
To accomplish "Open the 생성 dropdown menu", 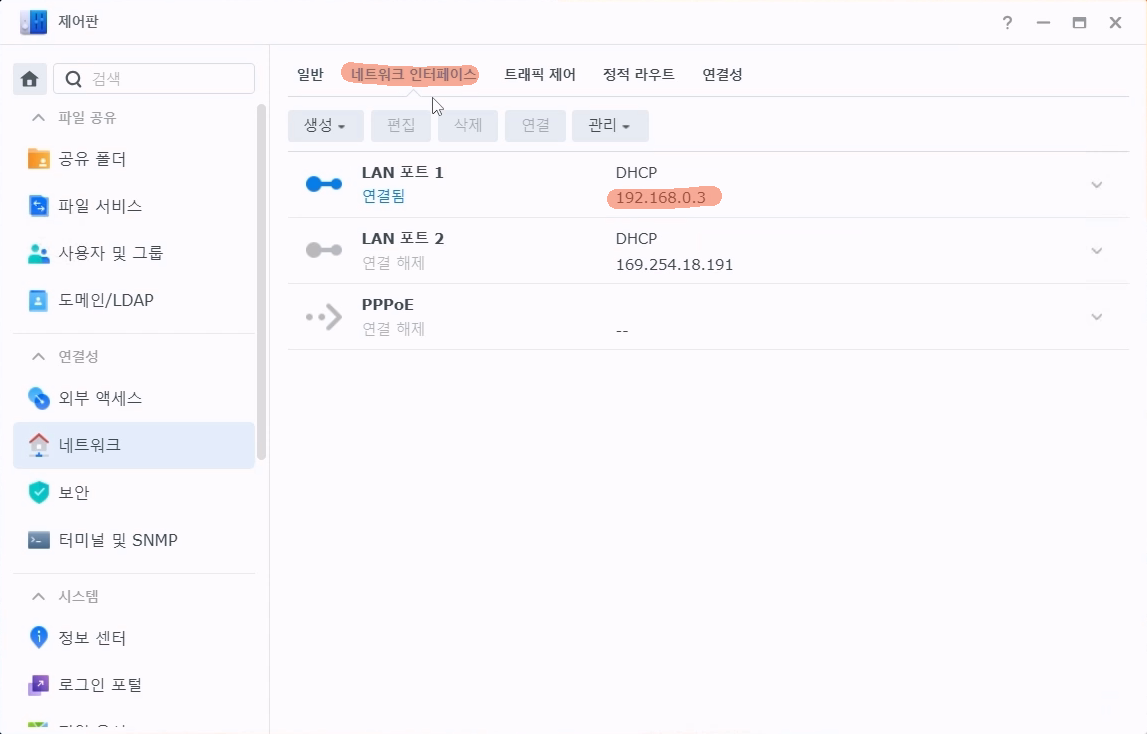I will pos(325,126).
